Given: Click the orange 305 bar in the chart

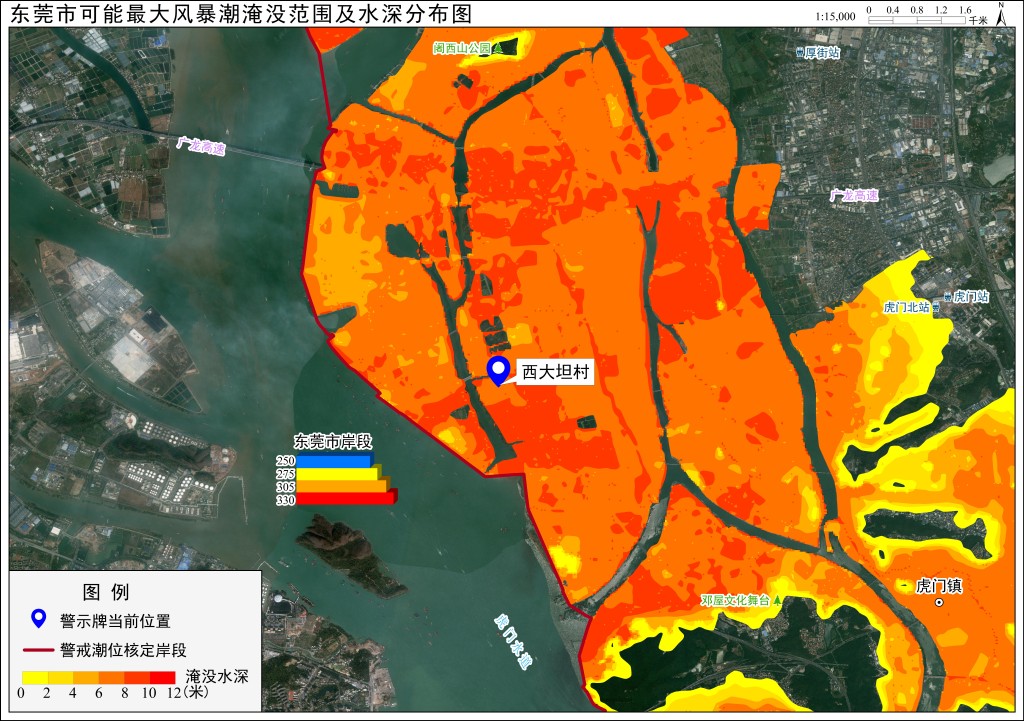Looking at the screenshot, I should point(342,487).
